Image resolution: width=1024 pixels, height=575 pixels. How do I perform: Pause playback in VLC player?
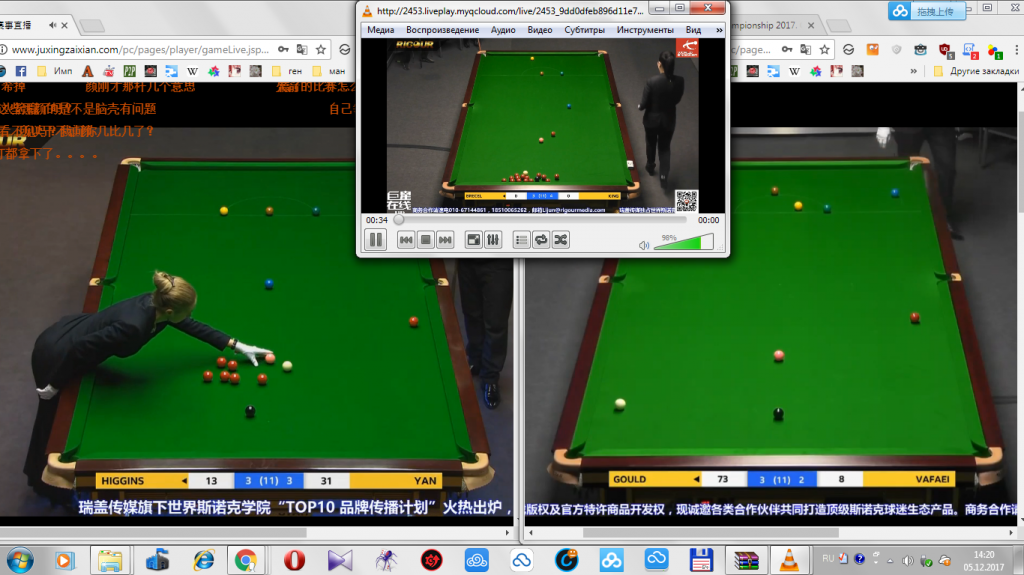[376, 240]
